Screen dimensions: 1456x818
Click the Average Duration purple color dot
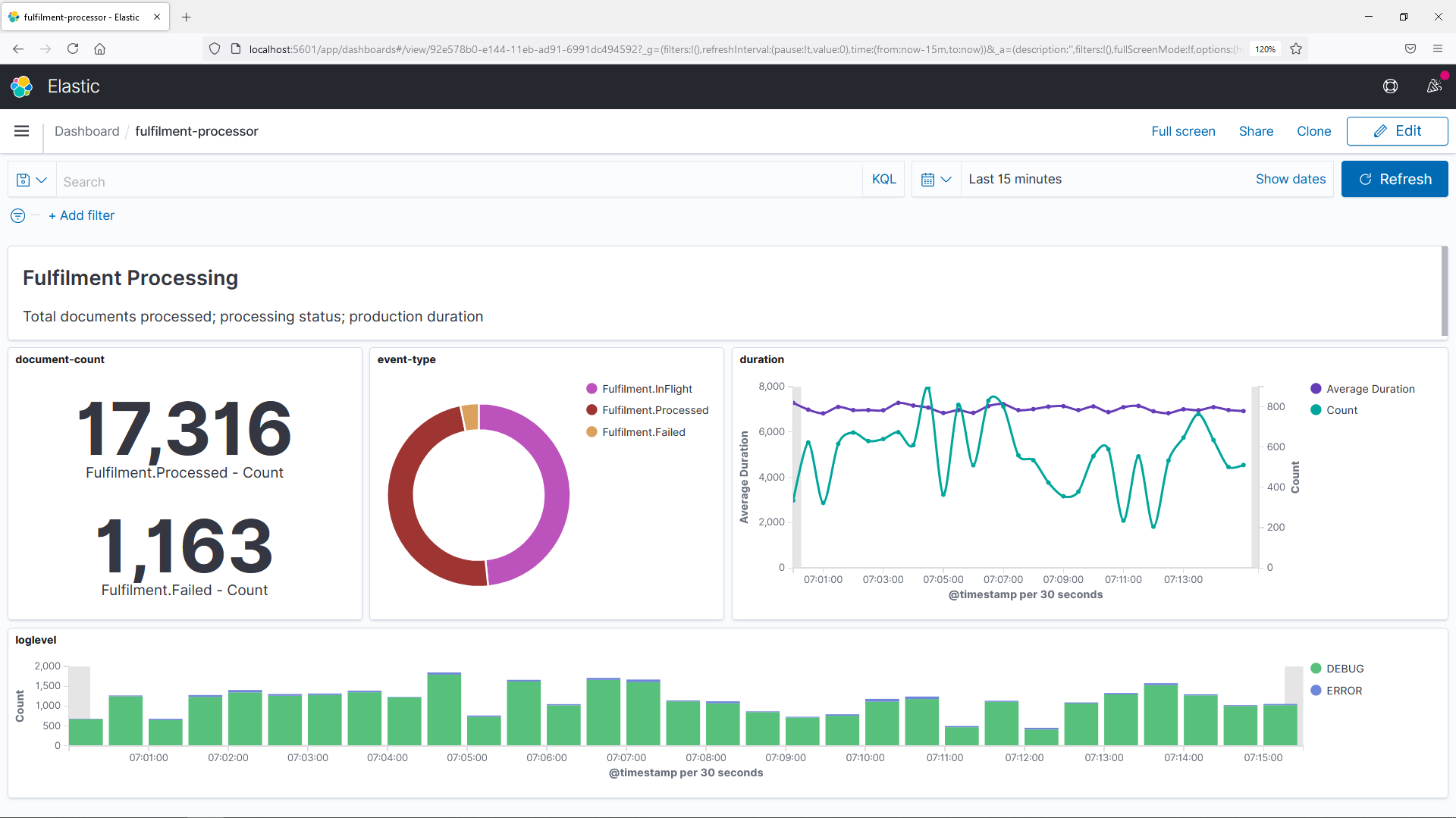[1316, 388]
